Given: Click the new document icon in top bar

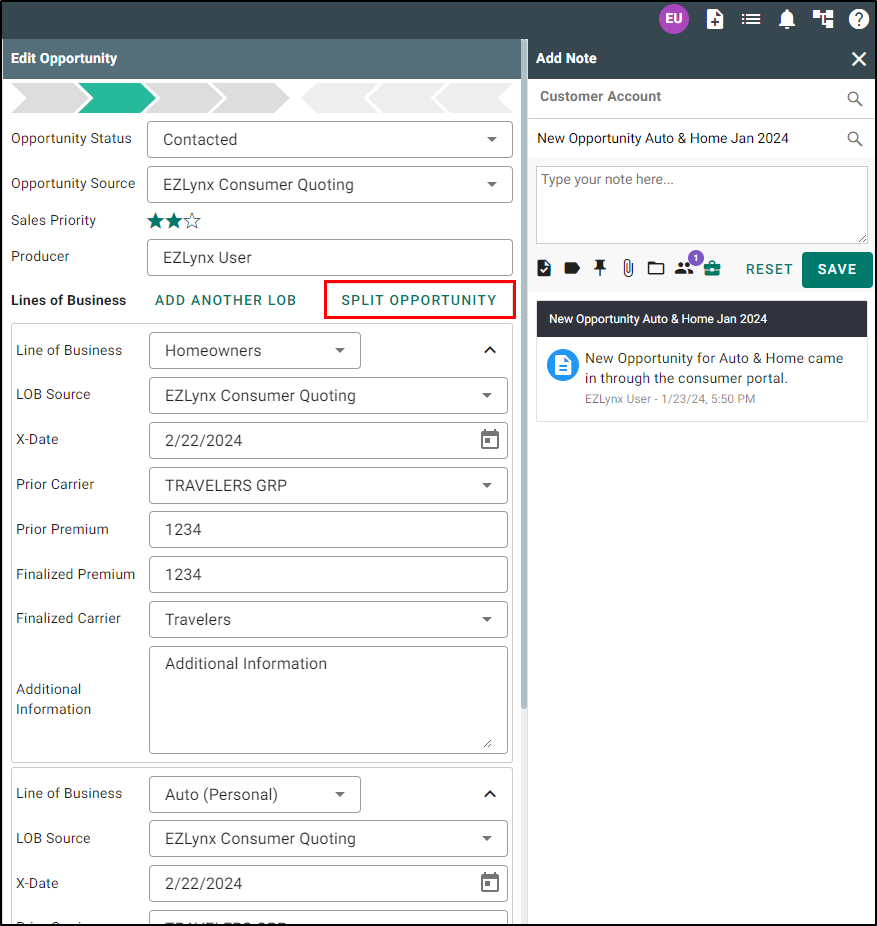Looking at the screenshot, I should pos(715,19).
